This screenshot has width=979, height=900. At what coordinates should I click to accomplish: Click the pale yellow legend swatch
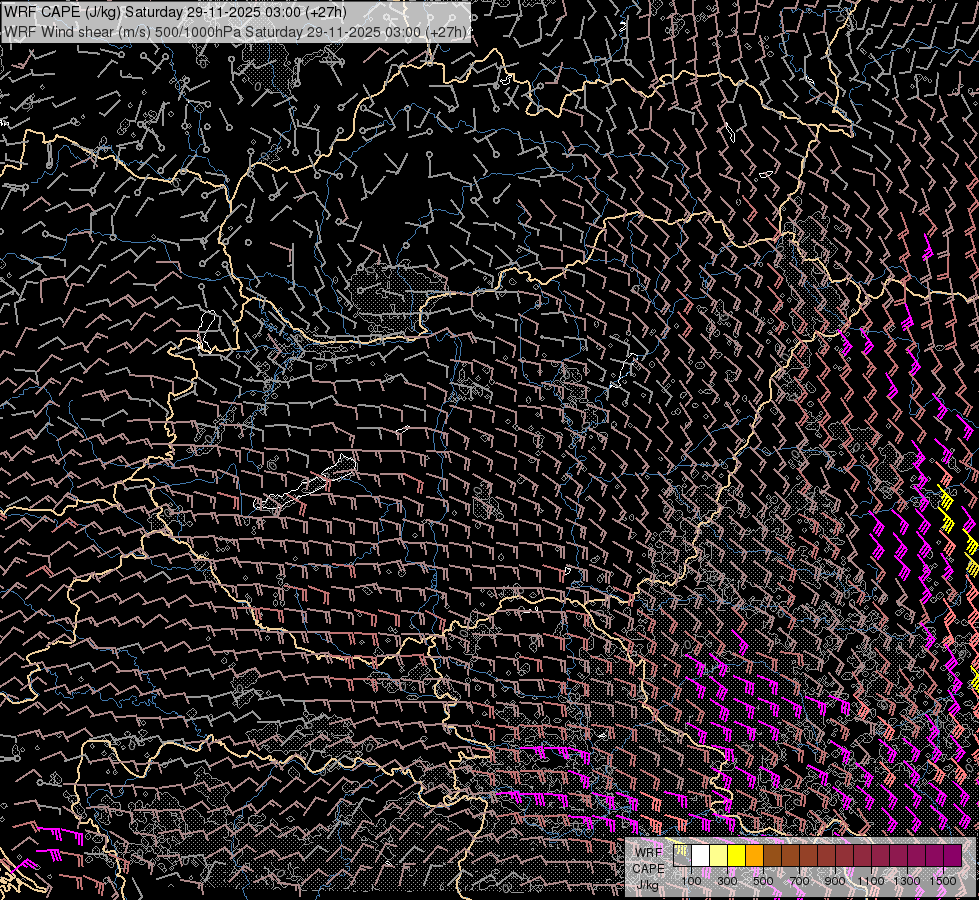click(x=719, y=856)
